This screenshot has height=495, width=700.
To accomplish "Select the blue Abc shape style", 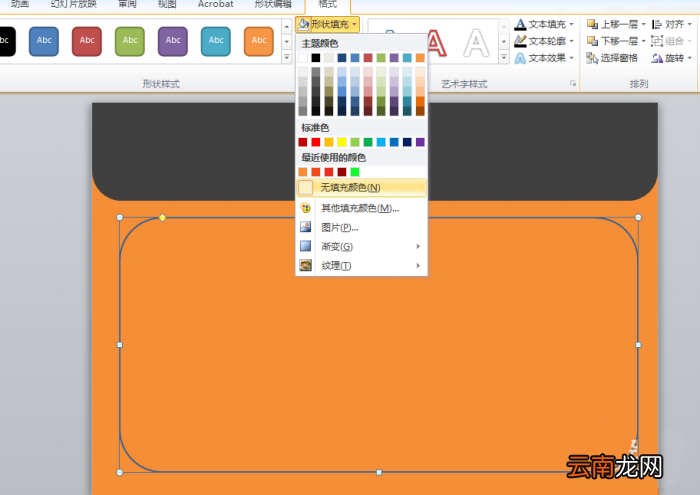I will [x=44, y=41].
